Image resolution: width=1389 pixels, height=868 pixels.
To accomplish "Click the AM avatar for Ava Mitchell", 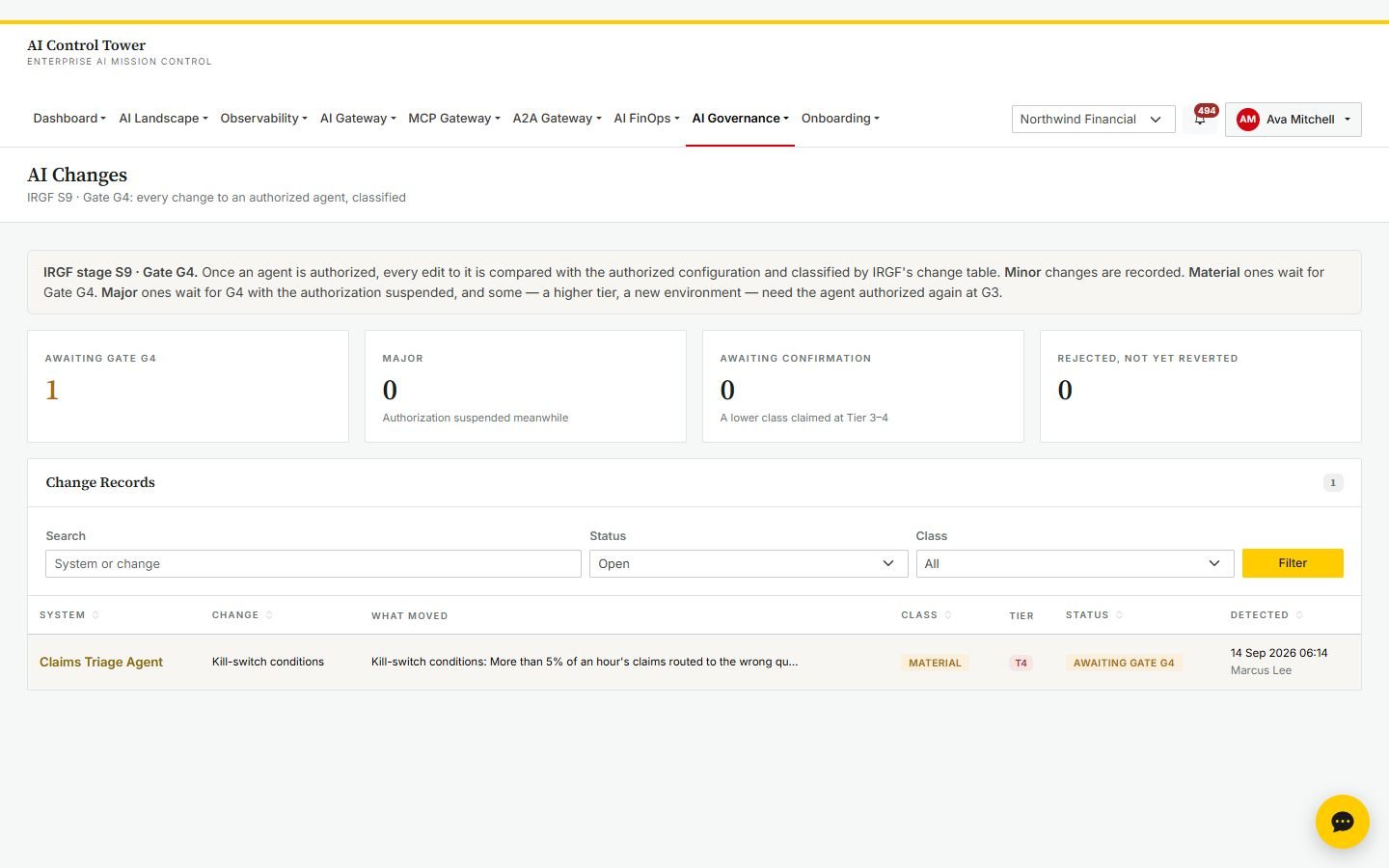I will click(1247, 120).
